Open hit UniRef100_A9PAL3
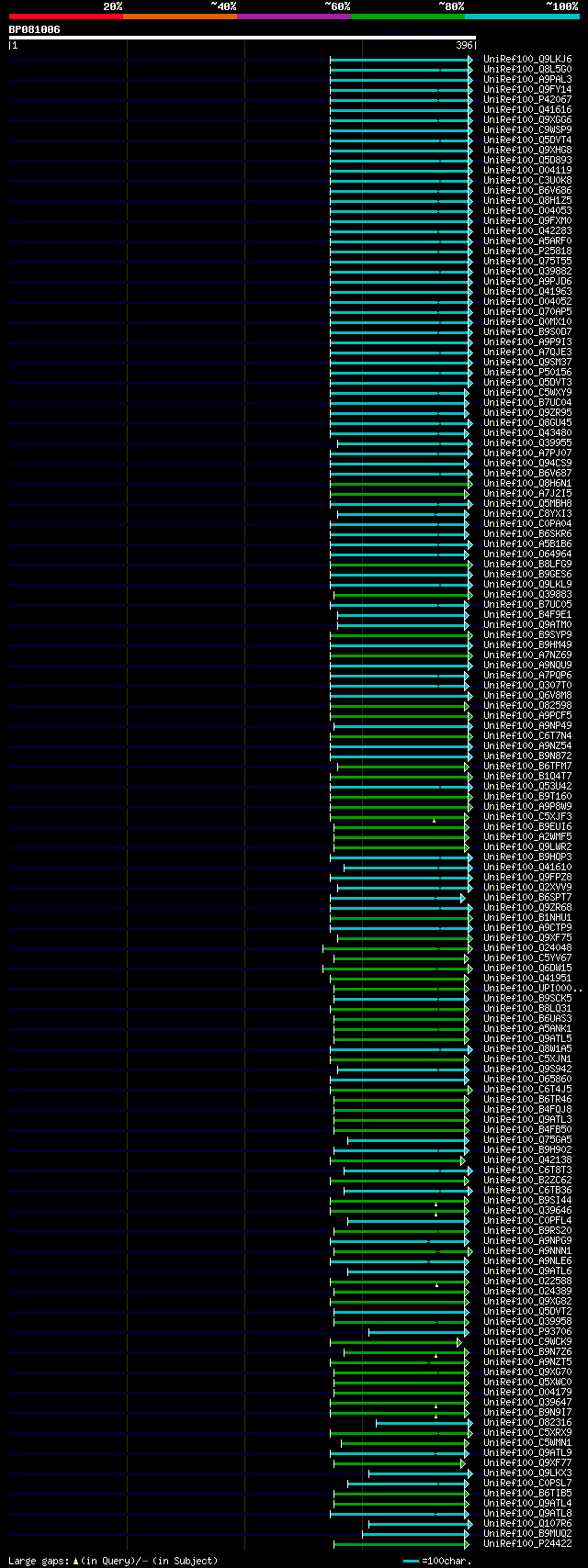588x1568 pixels. click(527, 79)
